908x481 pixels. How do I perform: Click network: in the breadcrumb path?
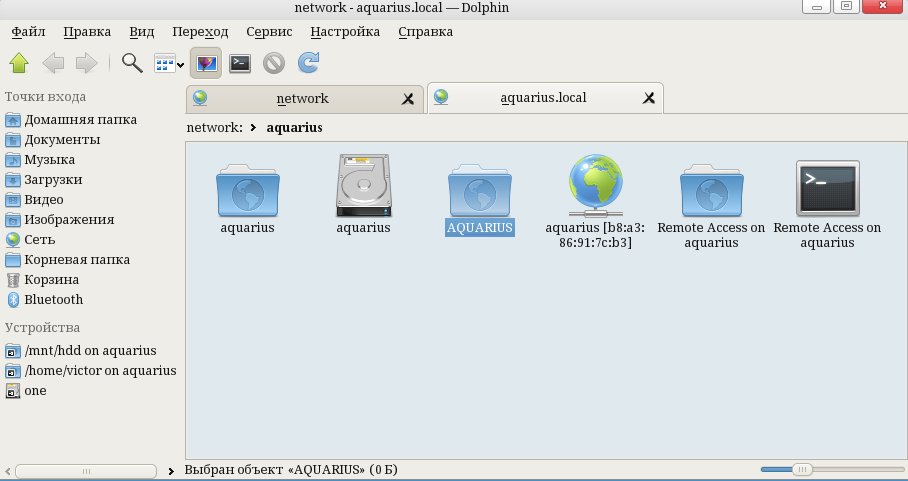(214, 127)
